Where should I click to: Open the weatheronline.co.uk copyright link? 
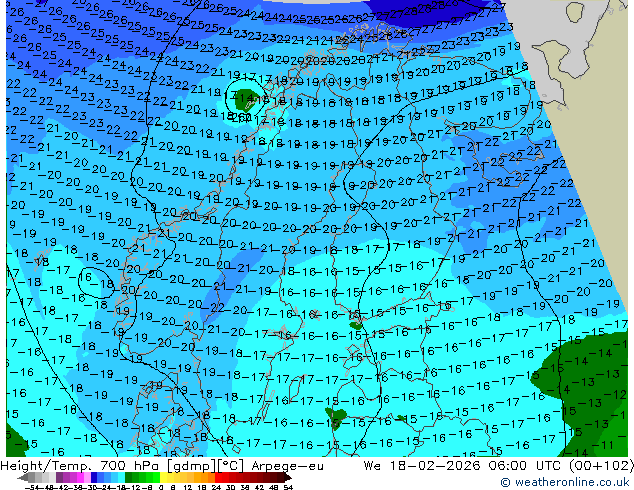point(564,482)
